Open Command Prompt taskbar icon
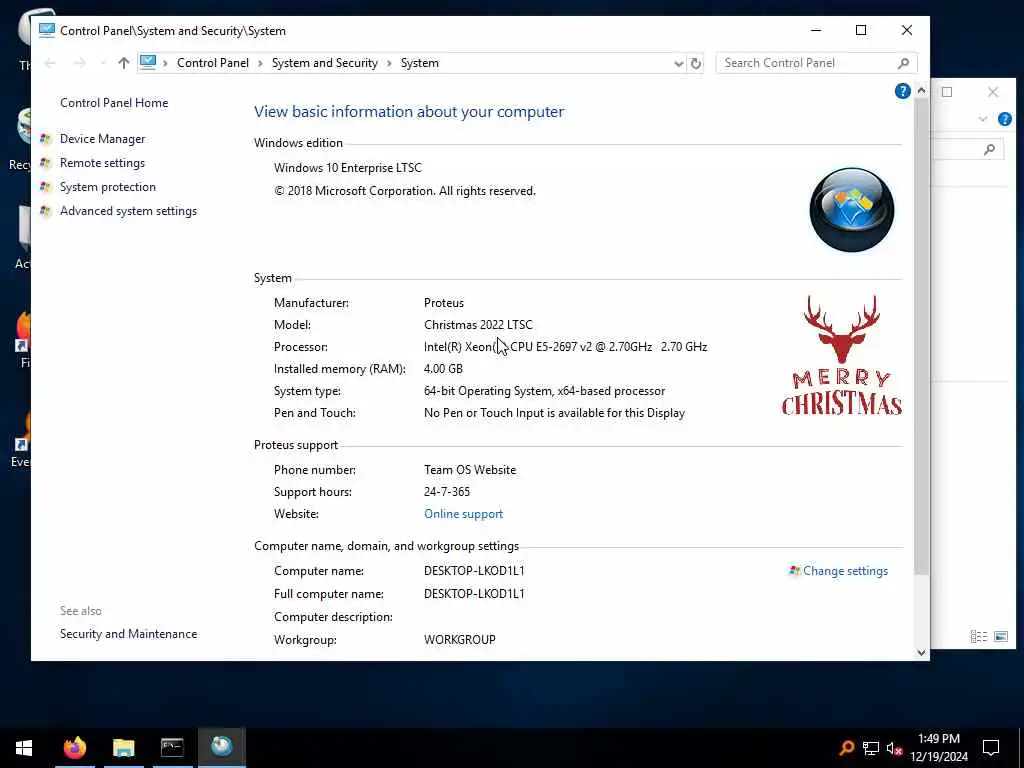The height and width of the screenshot is (768, 1024). (172, 747)
